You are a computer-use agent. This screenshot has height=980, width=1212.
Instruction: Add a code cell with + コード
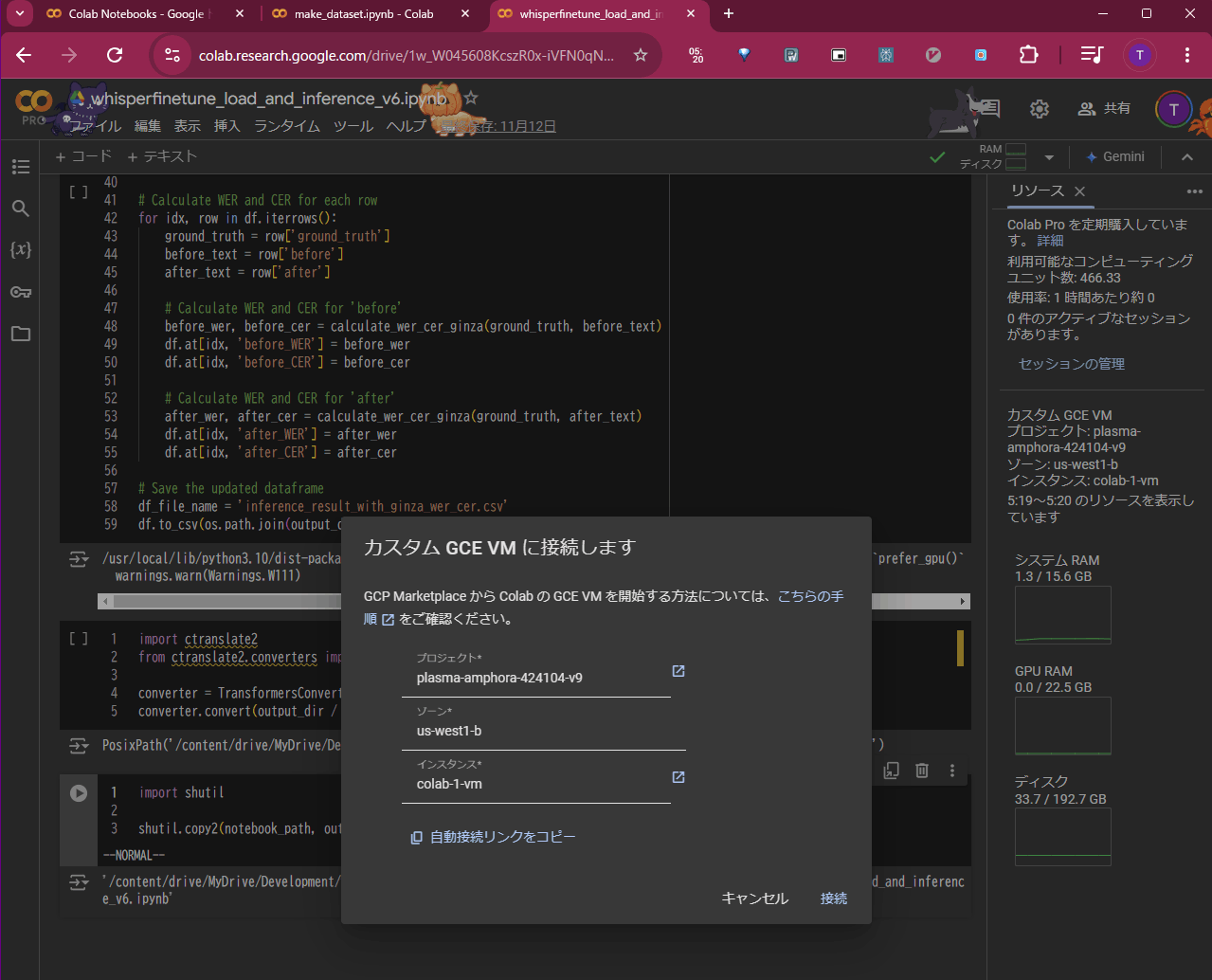click(83, 156)
